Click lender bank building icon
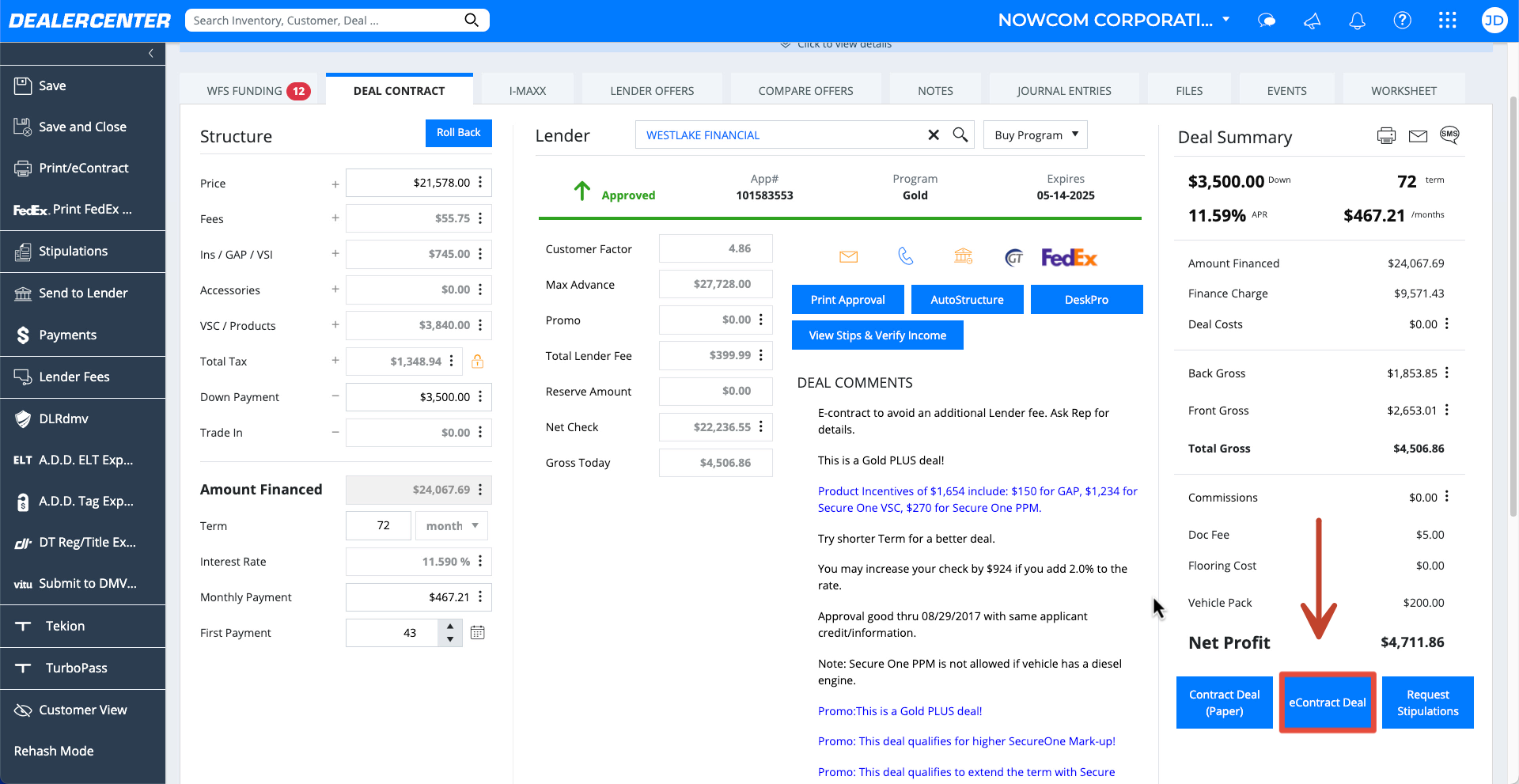Viewport: 1519px width, 784px height. 963,256
